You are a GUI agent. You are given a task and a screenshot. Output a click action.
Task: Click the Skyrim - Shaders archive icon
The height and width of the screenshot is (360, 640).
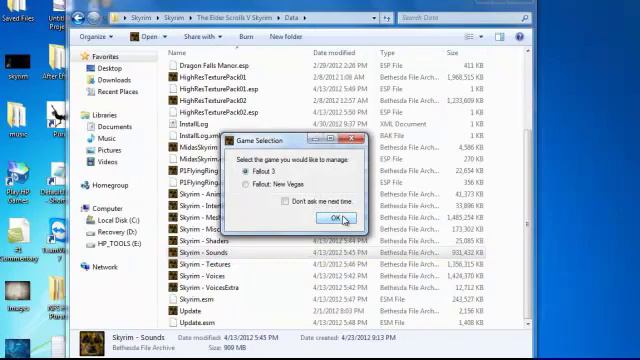[173, 241]
